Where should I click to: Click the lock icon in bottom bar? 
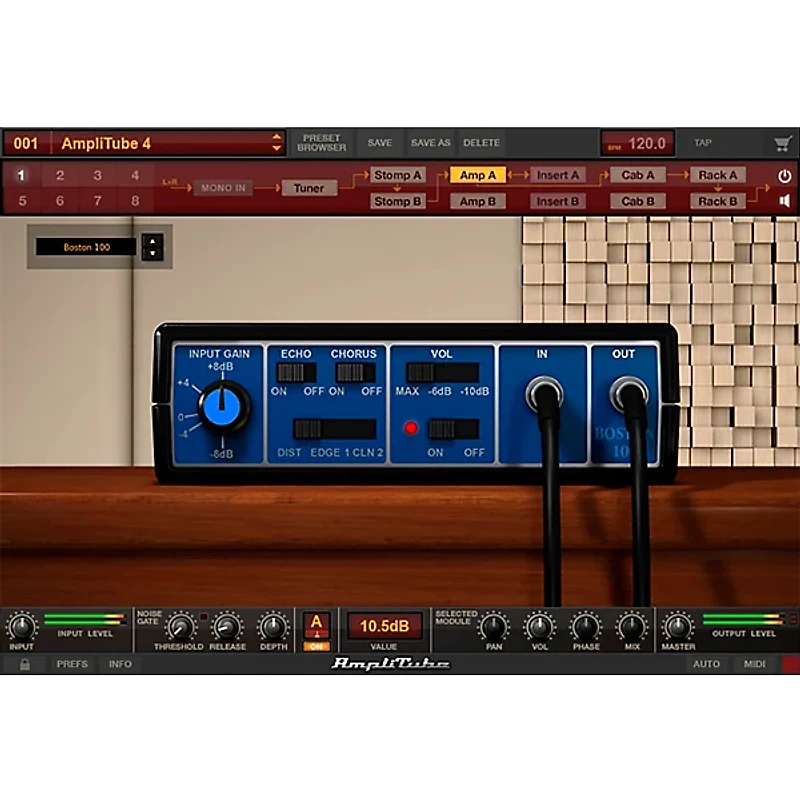click(x=24, y=664)
